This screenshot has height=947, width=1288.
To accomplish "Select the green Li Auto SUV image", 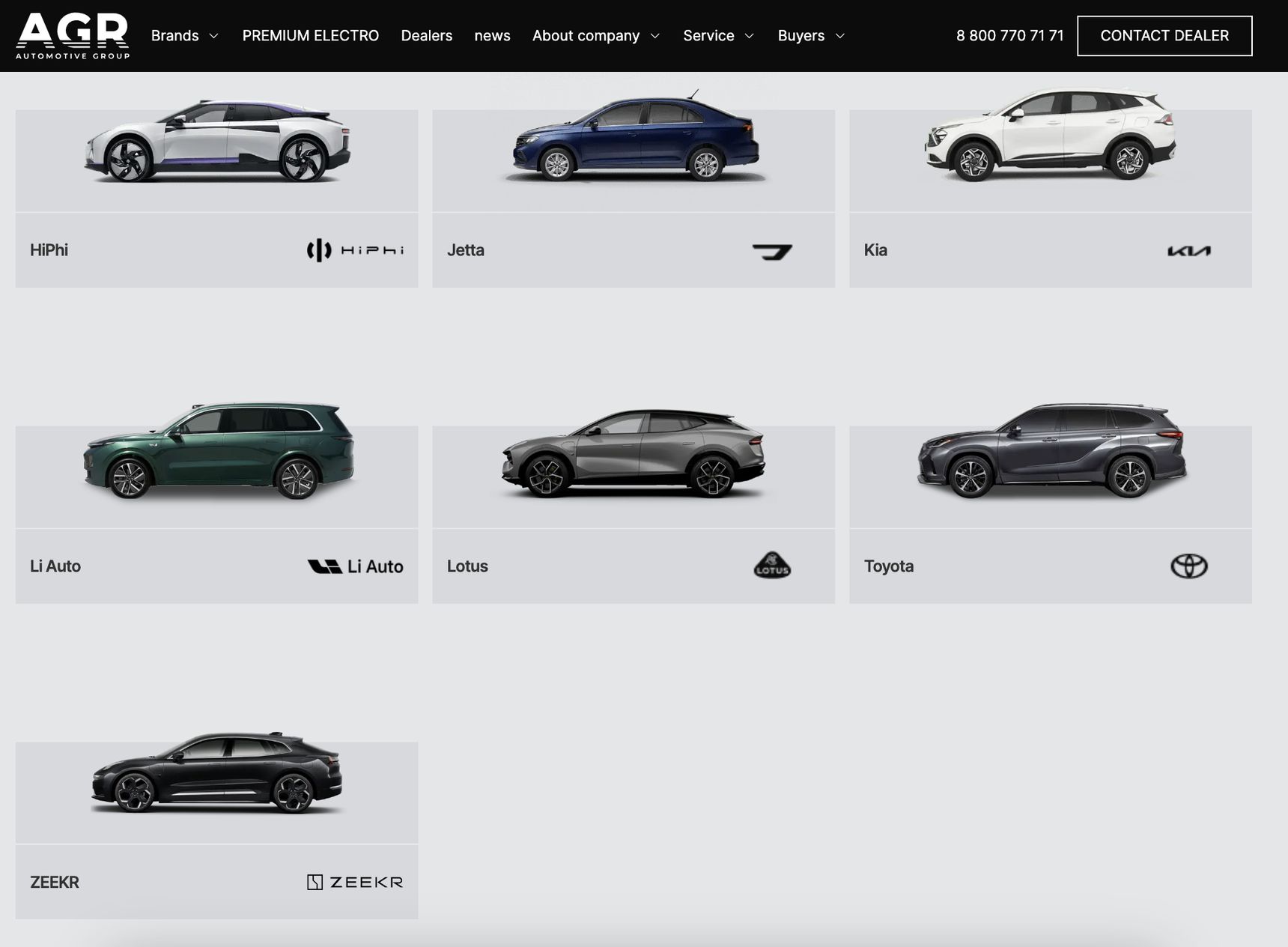I will (219, 451).
